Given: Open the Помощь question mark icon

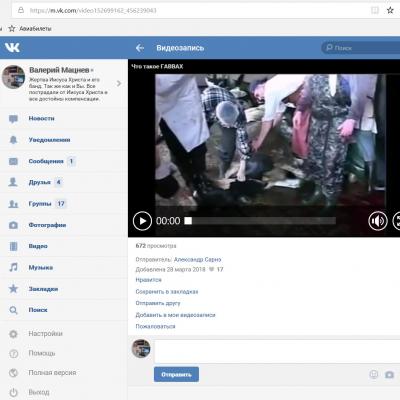Looking at the screenshot, I should (13, 353).
